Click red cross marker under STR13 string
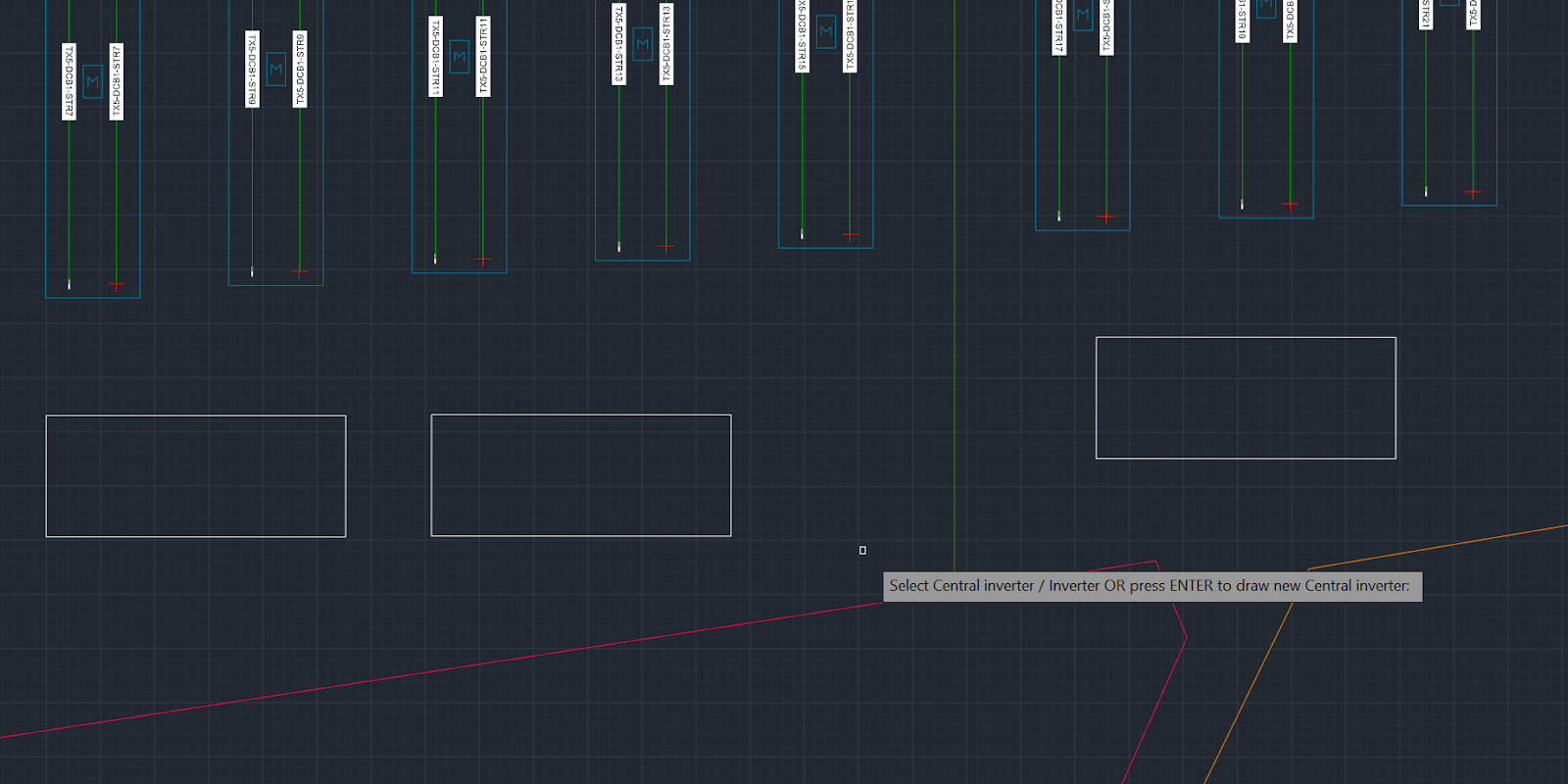Viewport: 1568px width, 784px height. (666, 247)
